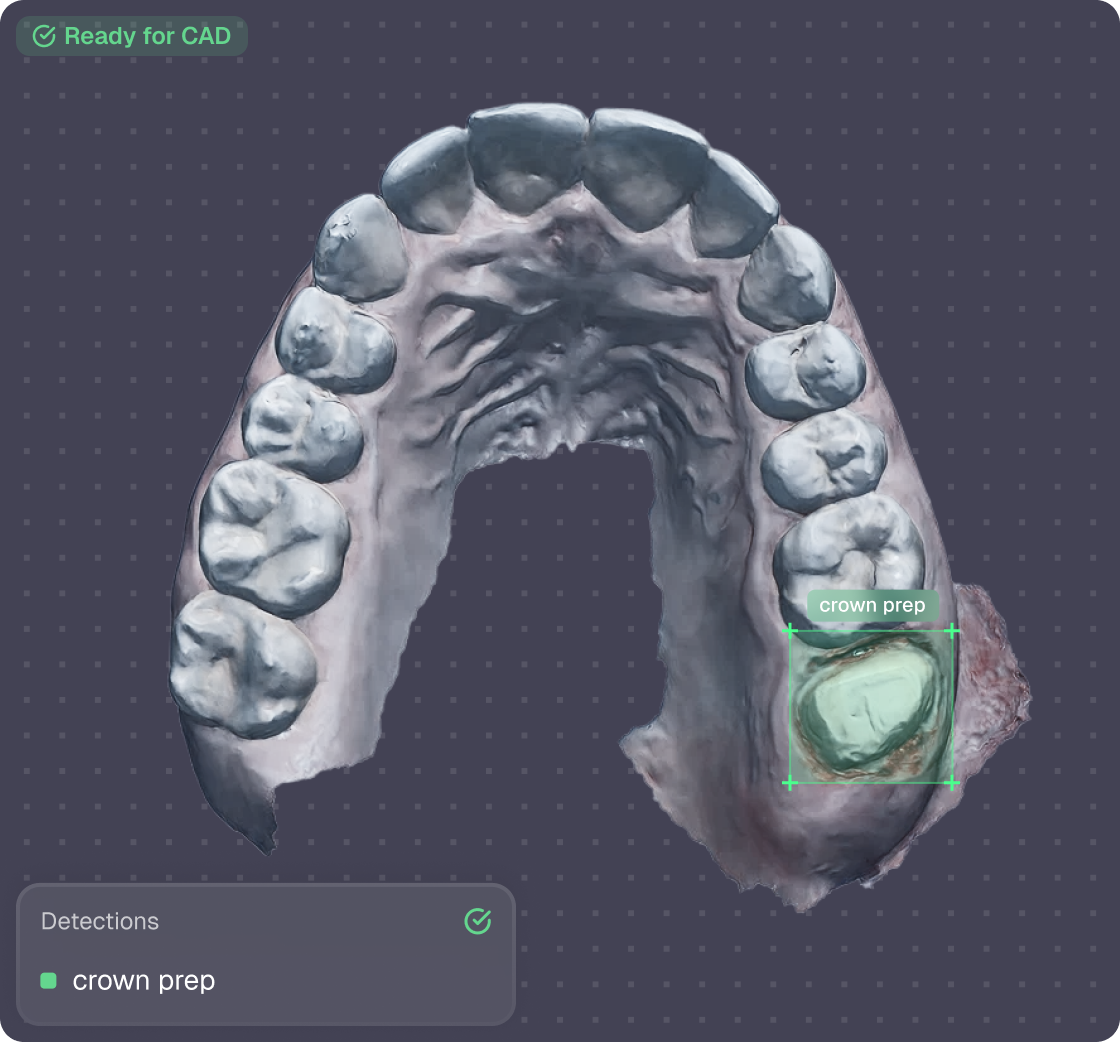This screenshot has height=1042, width=1120.
Task: Click the top-right crosshair handle of the bounding box
Action: coord(952,630)
